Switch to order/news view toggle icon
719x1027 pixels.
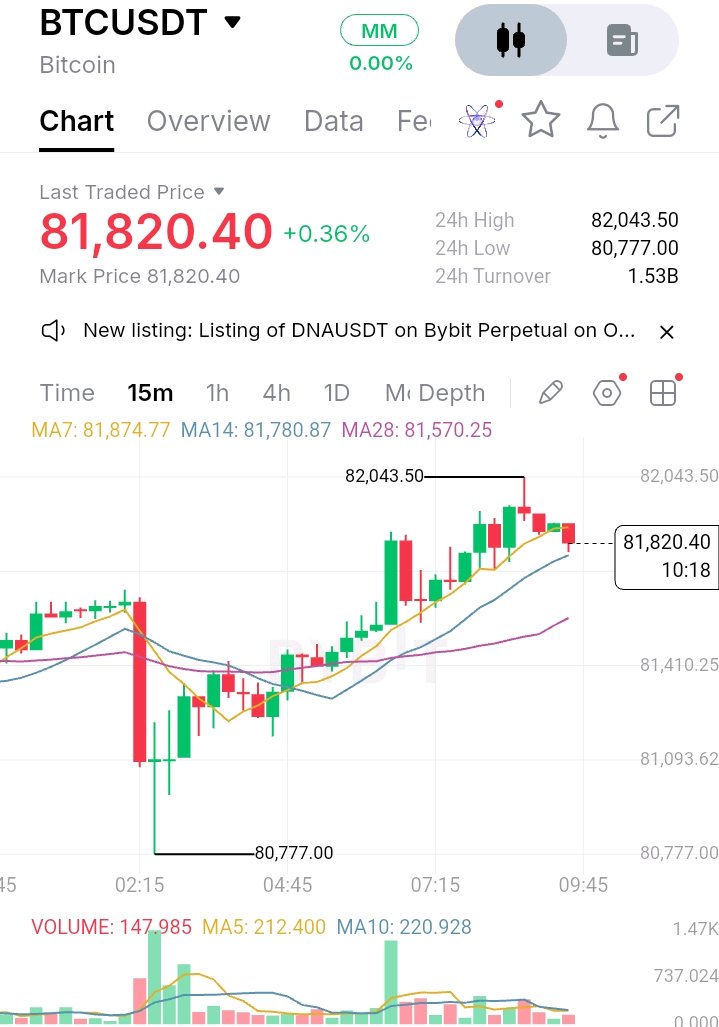[x=622, y=40]
